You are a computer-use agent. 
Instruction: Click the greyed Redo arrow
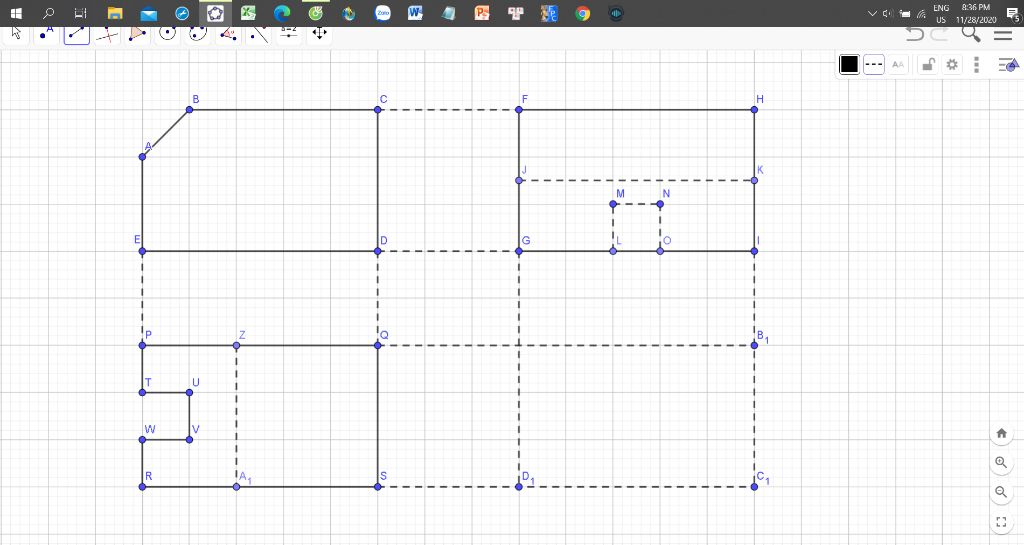(940, 34)
